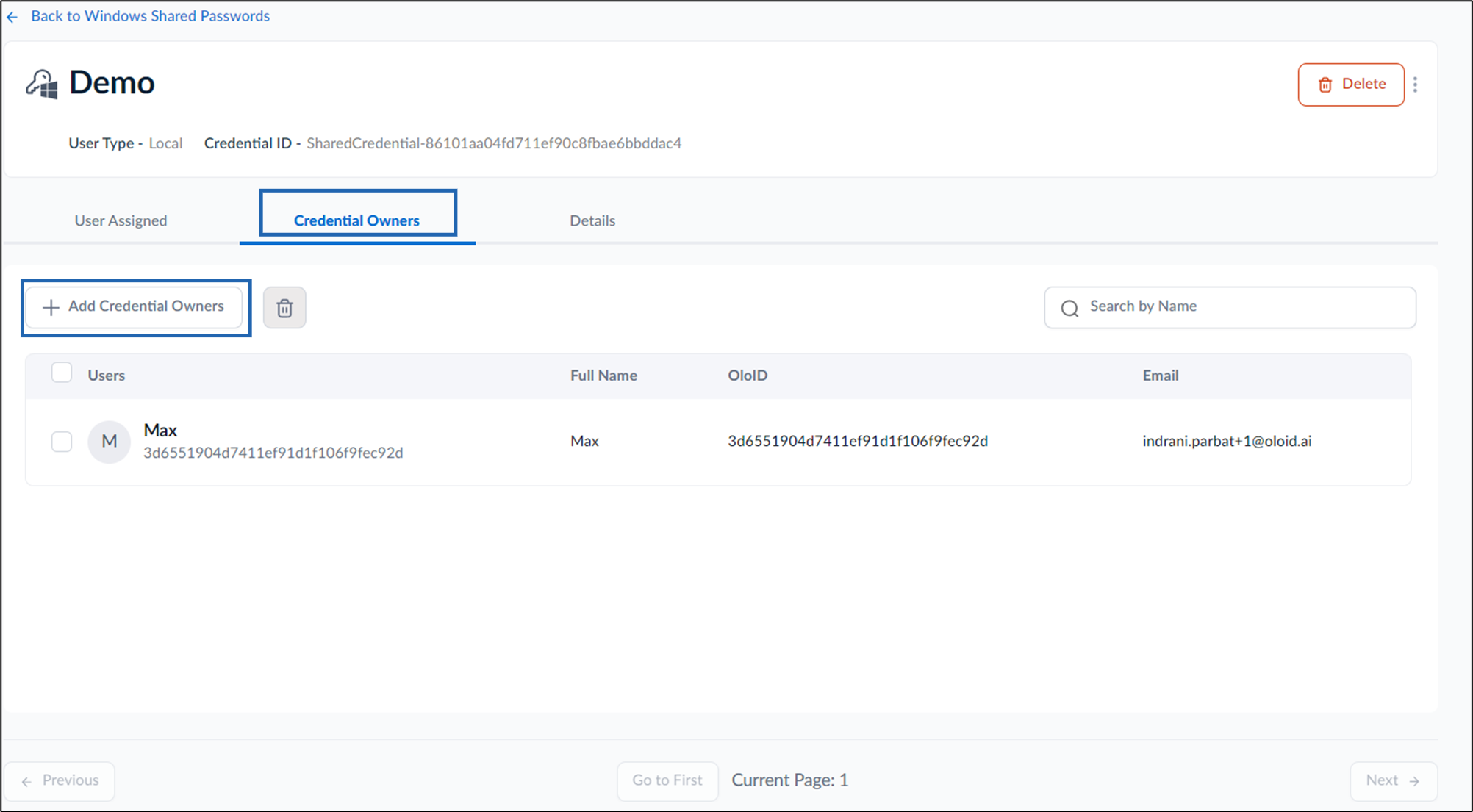Click the Go to First button
The image size is (1473, 812).
tap(667, 780)
